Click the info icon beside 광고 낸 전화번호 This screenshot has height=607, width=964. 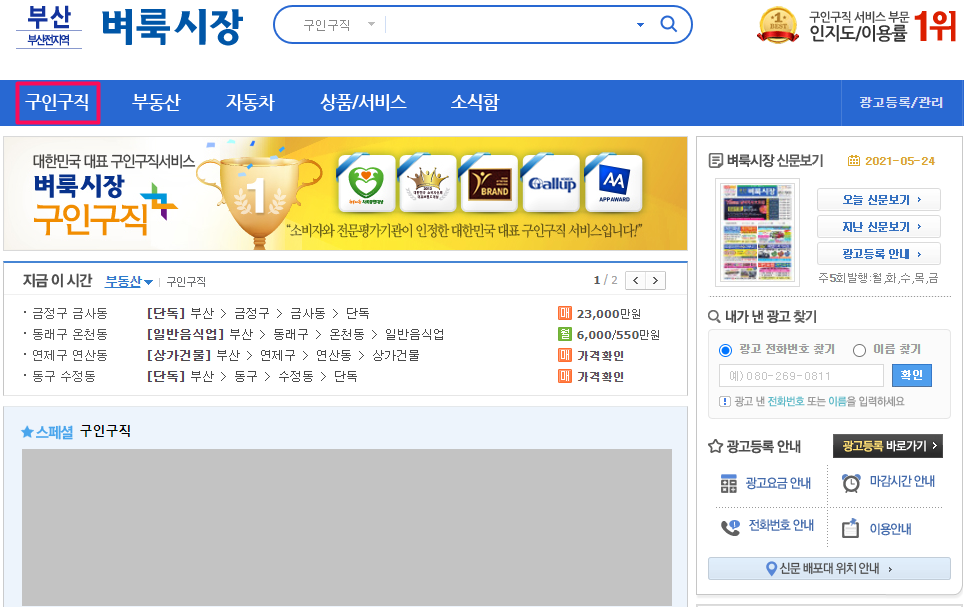pyautogui.click(x=725, y=402)
